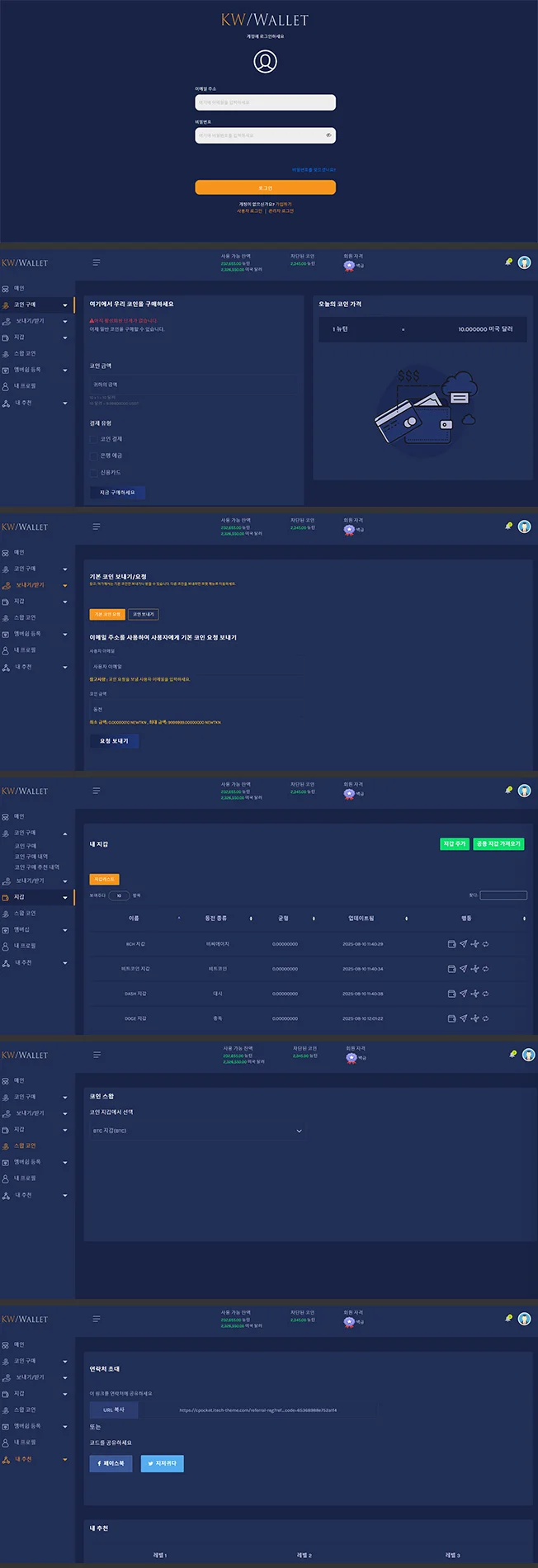538x1568 pixels.
Task: Check the 은행 예금 payment checkbox
Action: click(93, 456)
